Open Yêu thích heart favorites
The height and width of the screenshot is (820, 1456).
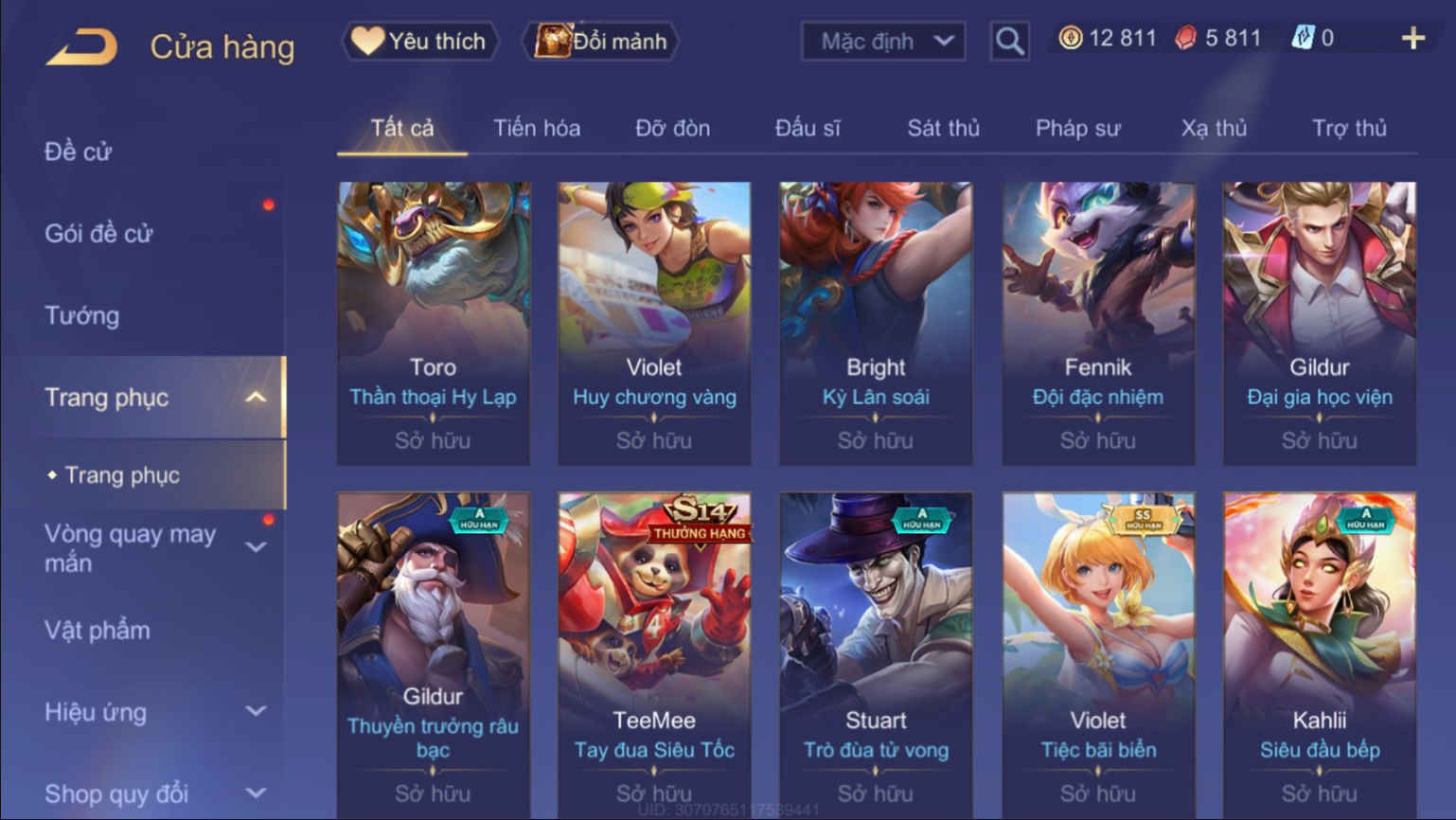419,41
